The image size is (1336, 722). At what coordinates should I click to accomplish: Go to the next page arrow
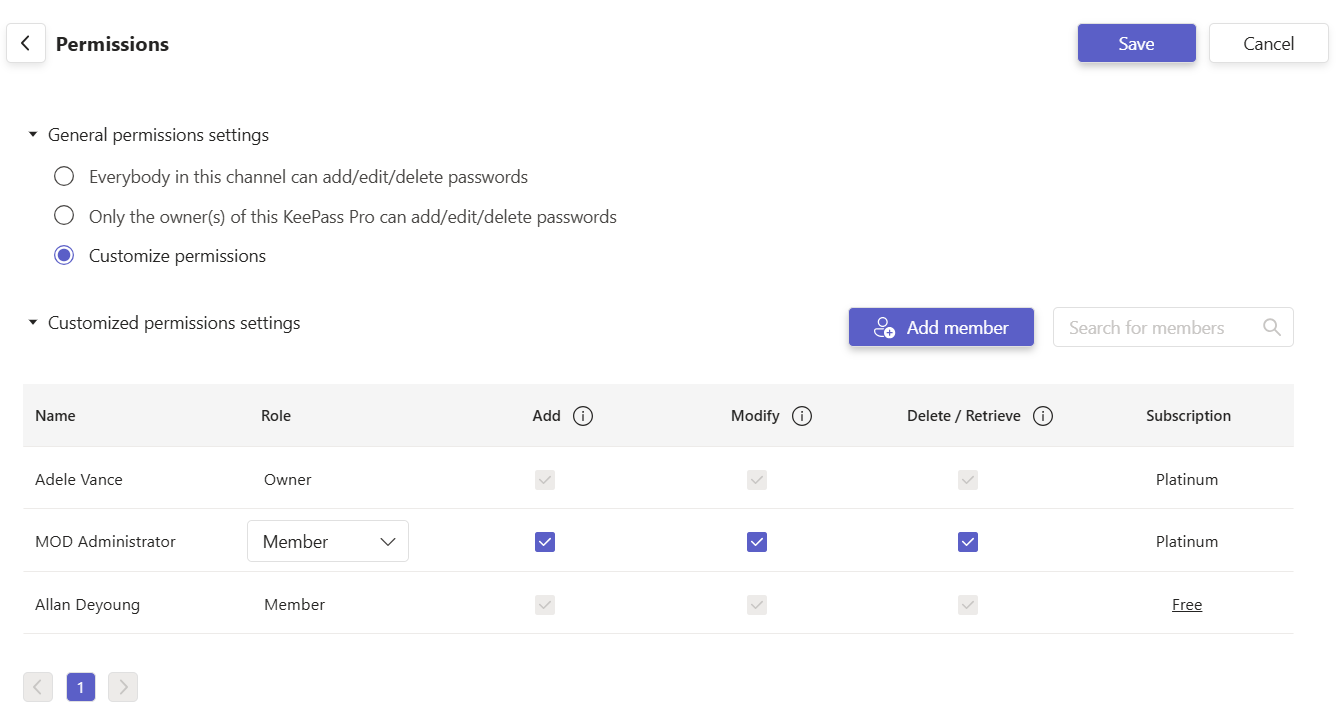[x=123, y=687]
